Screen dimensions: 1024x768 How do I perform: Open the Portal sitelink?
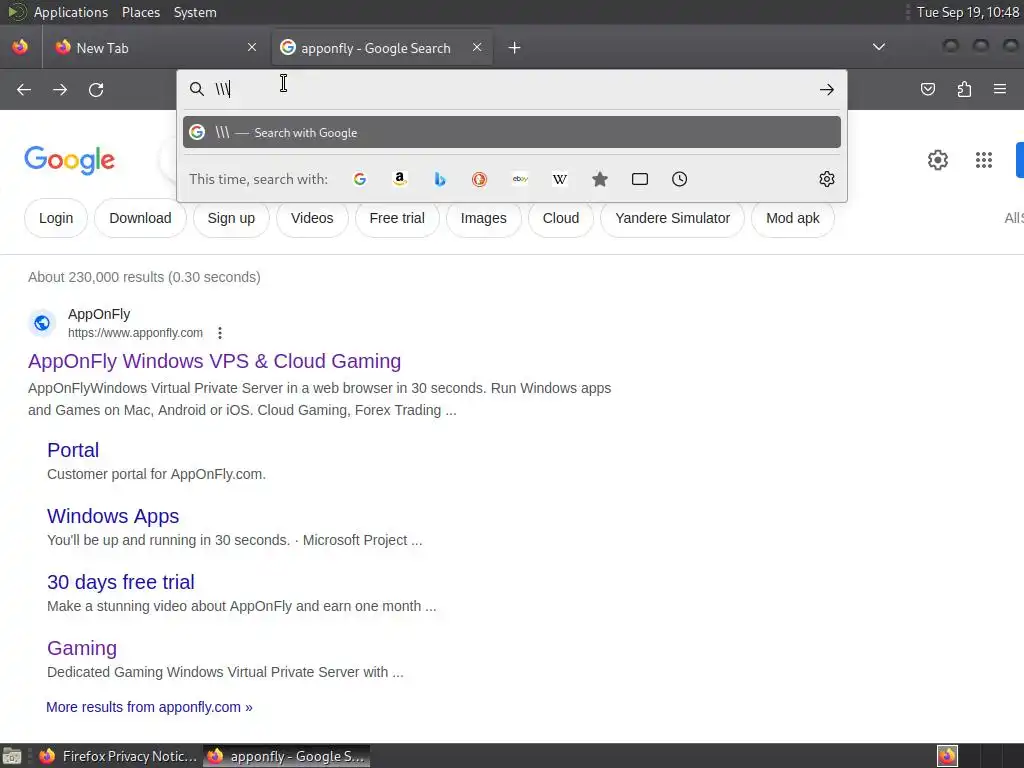point(73,450)
